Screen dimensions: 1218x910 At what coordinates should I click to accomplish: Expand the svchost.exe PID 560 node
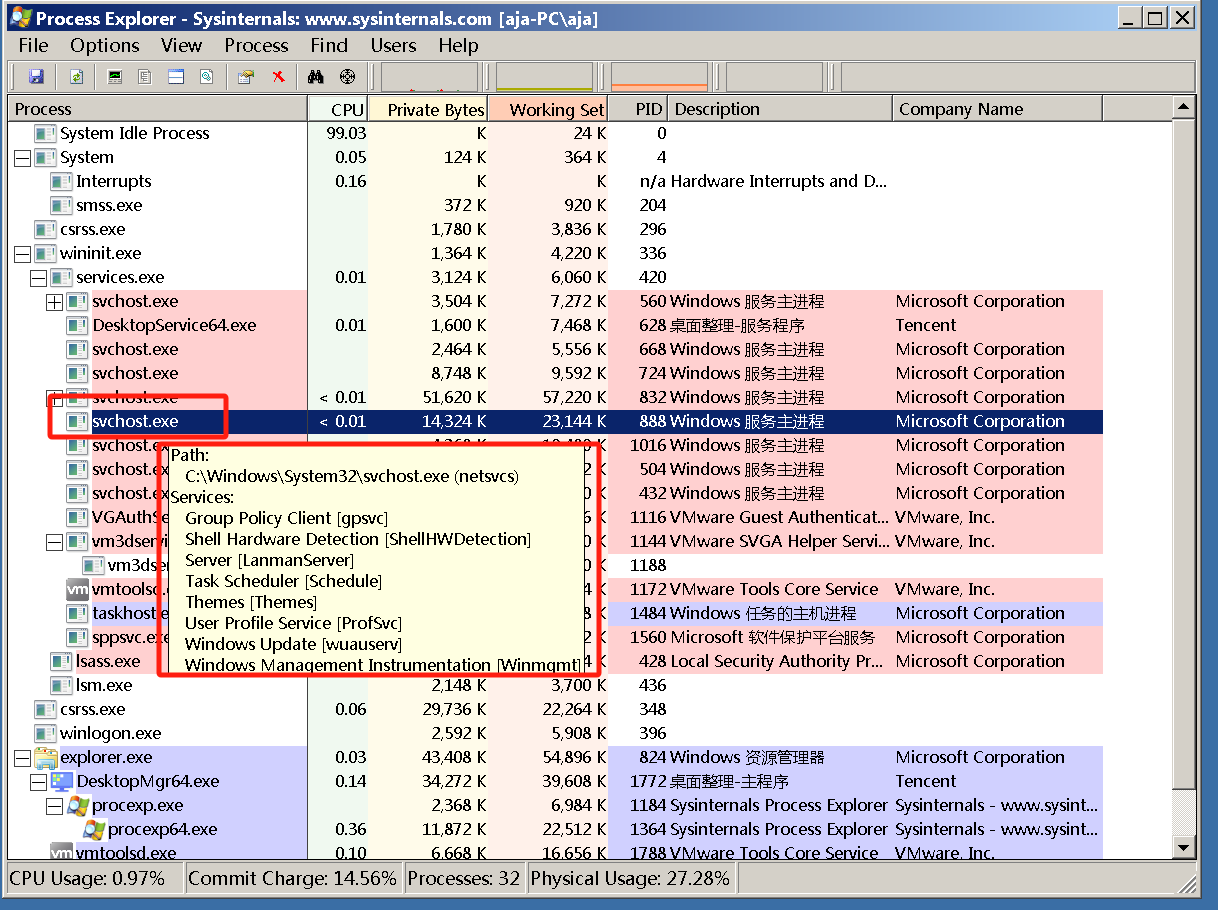pyautogui.click(x=54, y=302)
